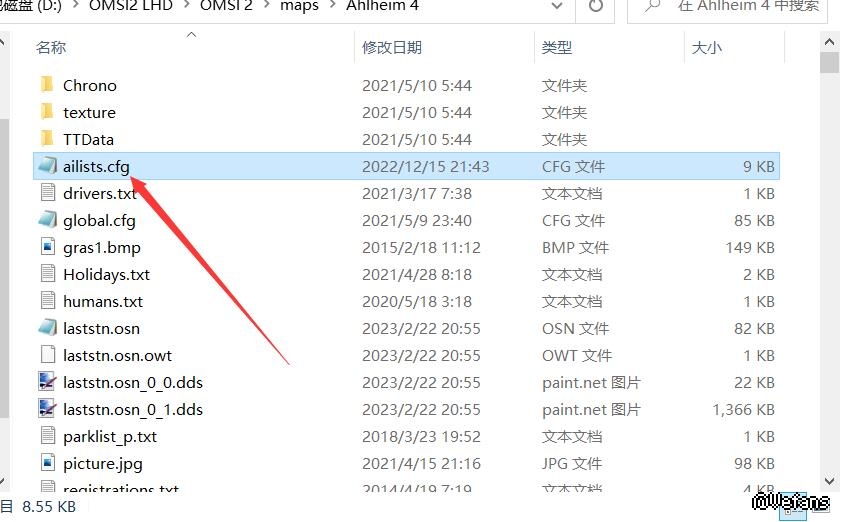Click the Ahlheim 4 breadcrumb segment
This screenshot has height=522, width=841.
[x=384, y=6]
